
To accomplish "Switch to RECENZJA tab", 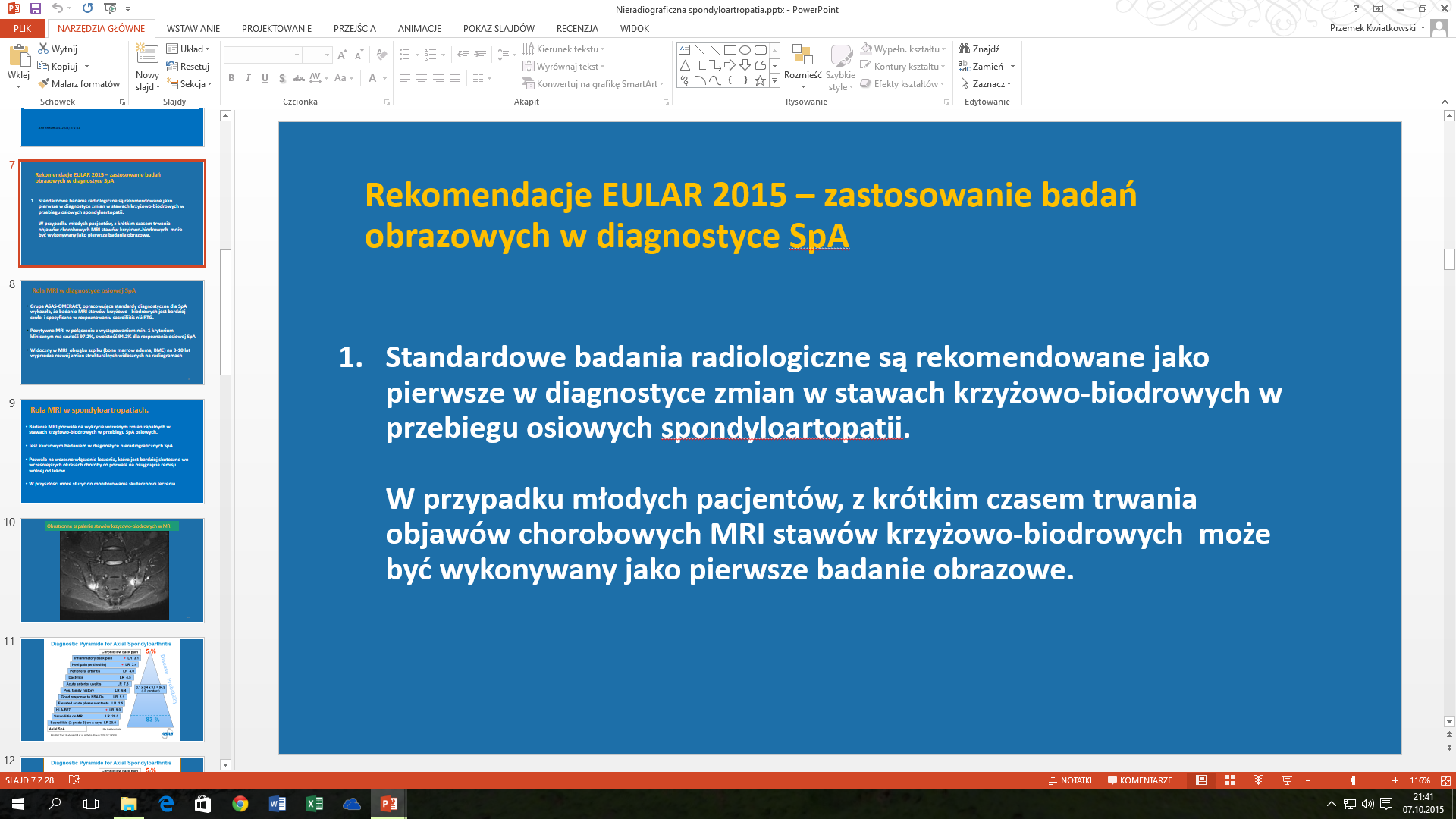I will coord(577,29).
